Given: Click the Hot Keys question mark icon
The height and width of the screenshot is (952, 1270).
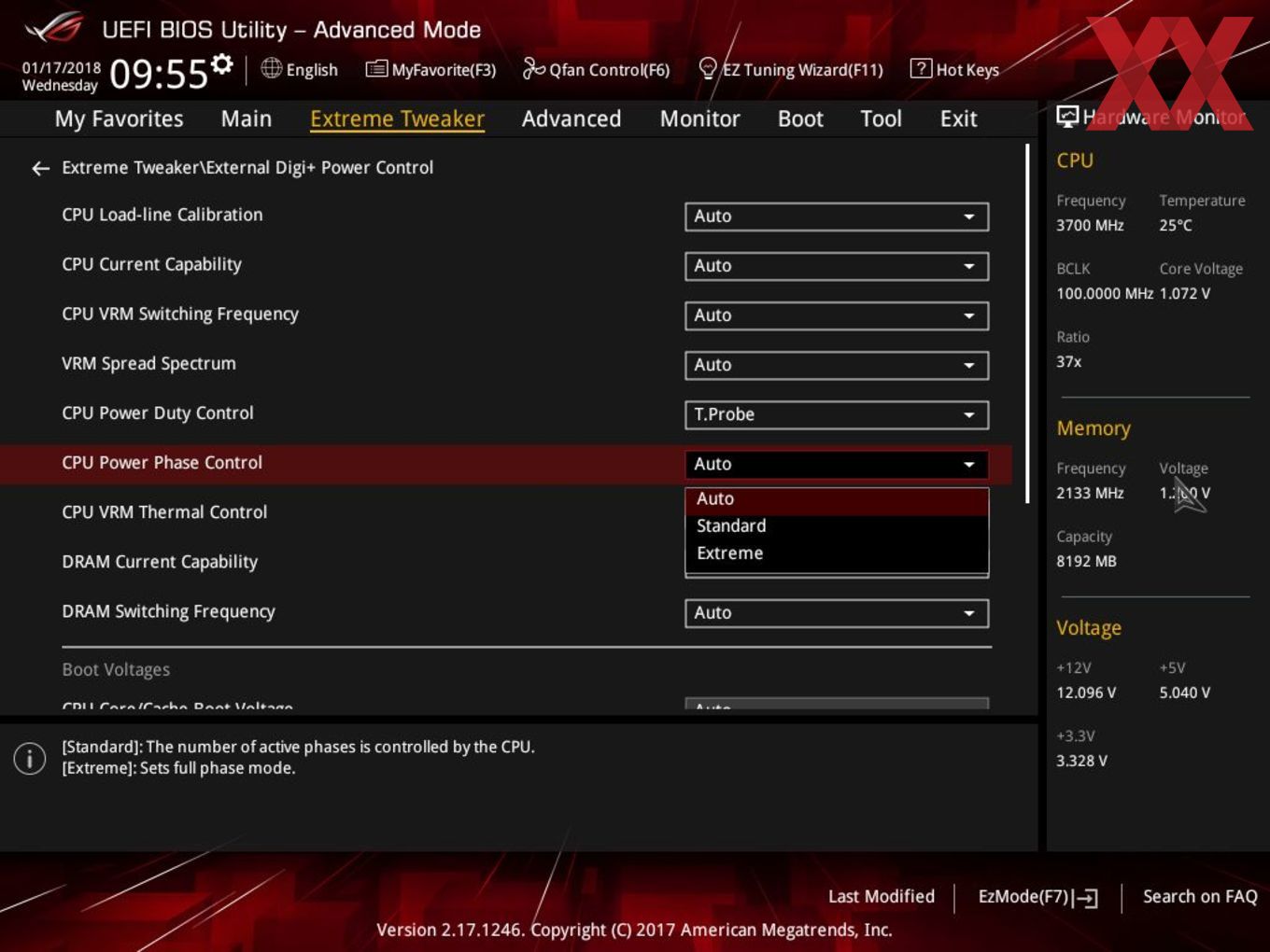Looking at the screenshot, I should 921,68.
